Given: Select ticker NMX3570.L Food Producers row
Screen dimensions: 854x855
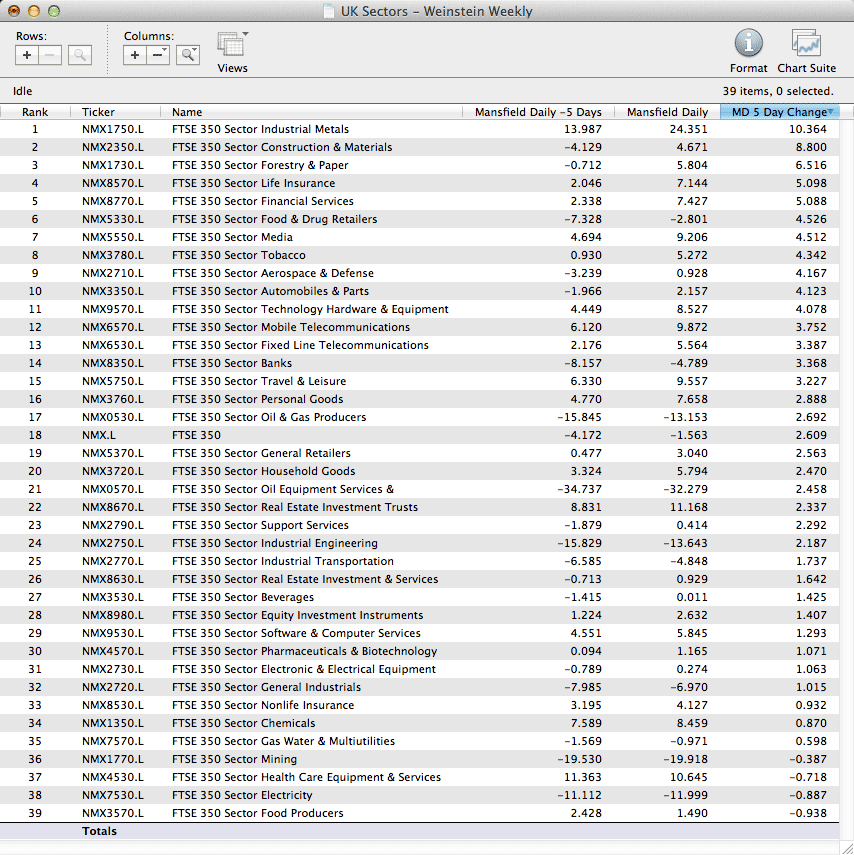Looking at the screenshot, I should click(x=112, y=813).
